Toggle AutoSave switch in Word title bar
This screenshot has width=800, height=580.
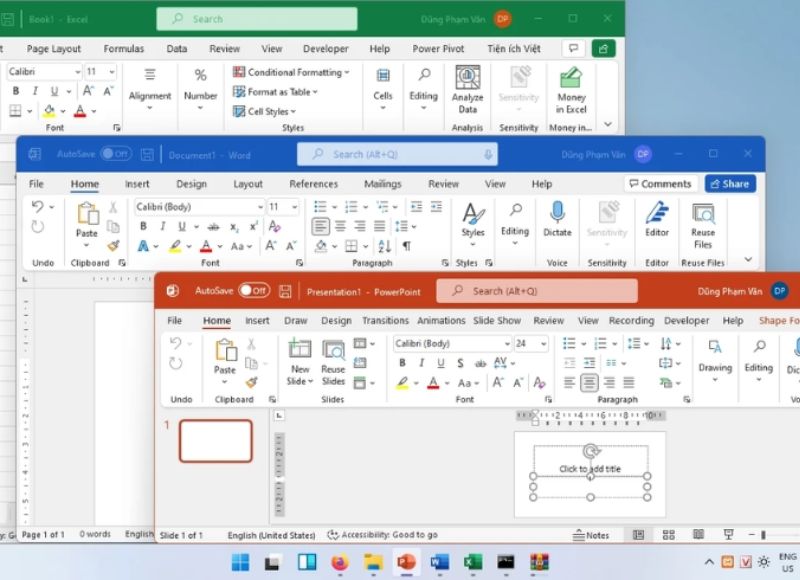pyautogui.click(x=115, y=154)
